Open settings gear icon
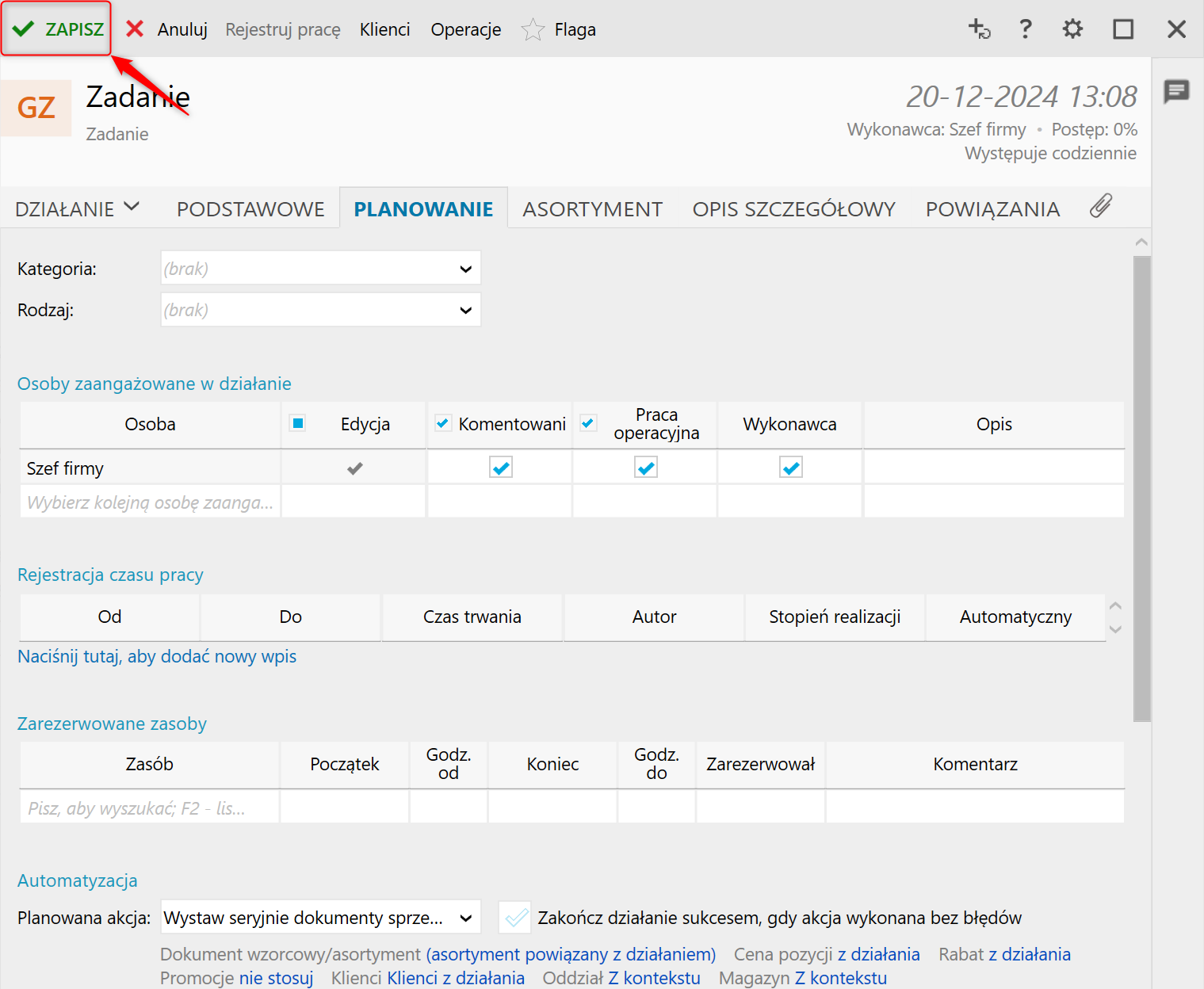Image resolution: width=1204 pixels, height=989 pixels. pyautogui.click(x=1072, y=29)
